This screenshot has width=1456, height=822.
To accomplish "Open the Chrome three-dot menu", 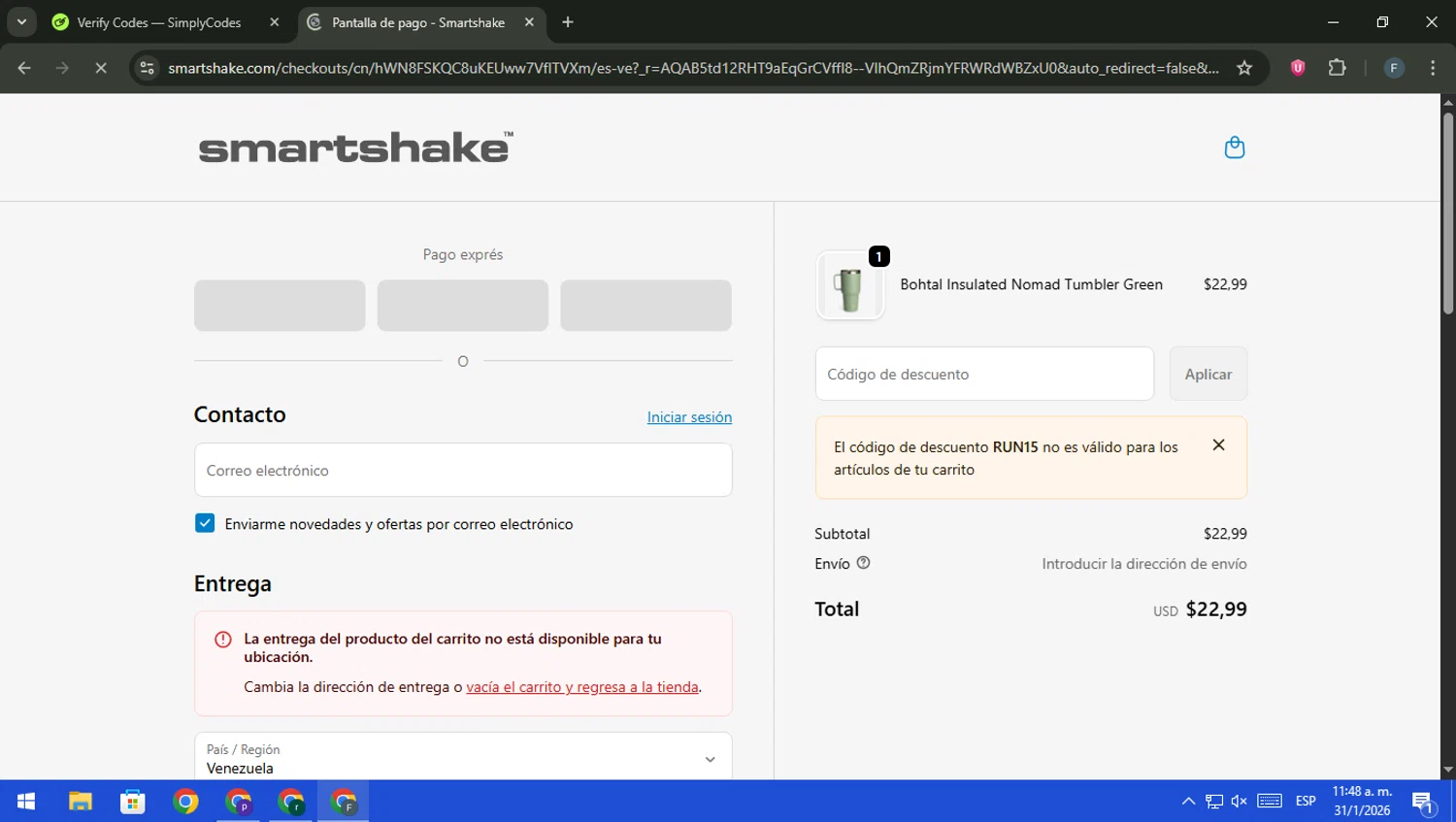I will coord(1433,68).
